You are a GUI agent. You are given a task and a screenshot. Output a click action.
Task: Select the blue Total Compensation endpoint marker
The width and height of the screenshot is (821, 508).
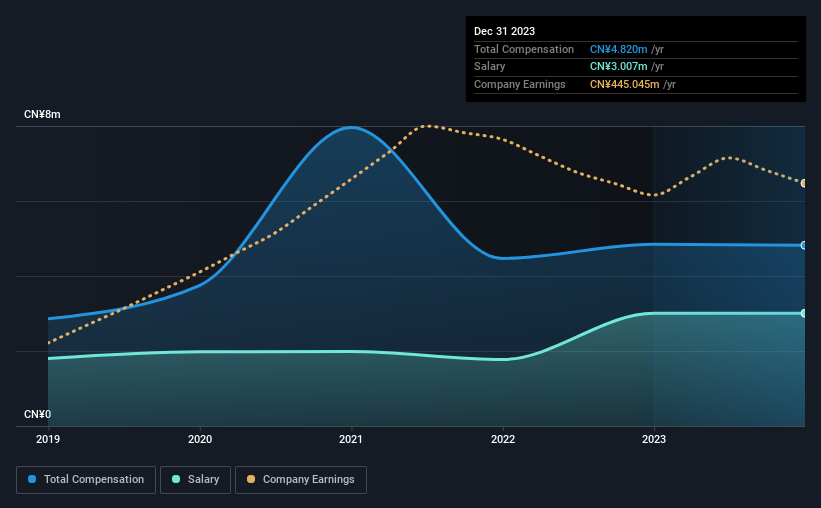pos(804,246)
